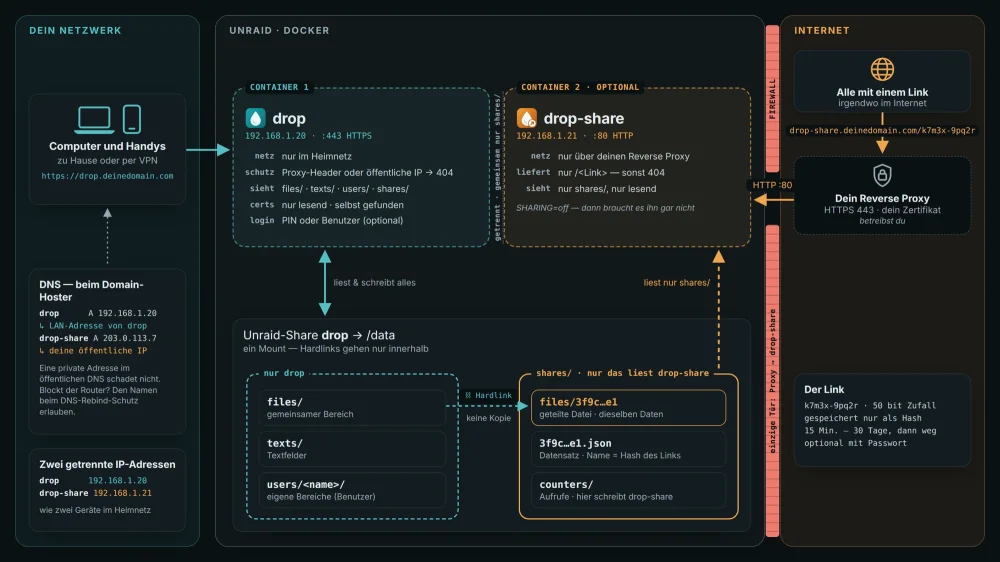The width and height of the screenshot is (1000, 562).
Task: Select the counters/ Aufrufe box
Action: [x=628, y=490]
